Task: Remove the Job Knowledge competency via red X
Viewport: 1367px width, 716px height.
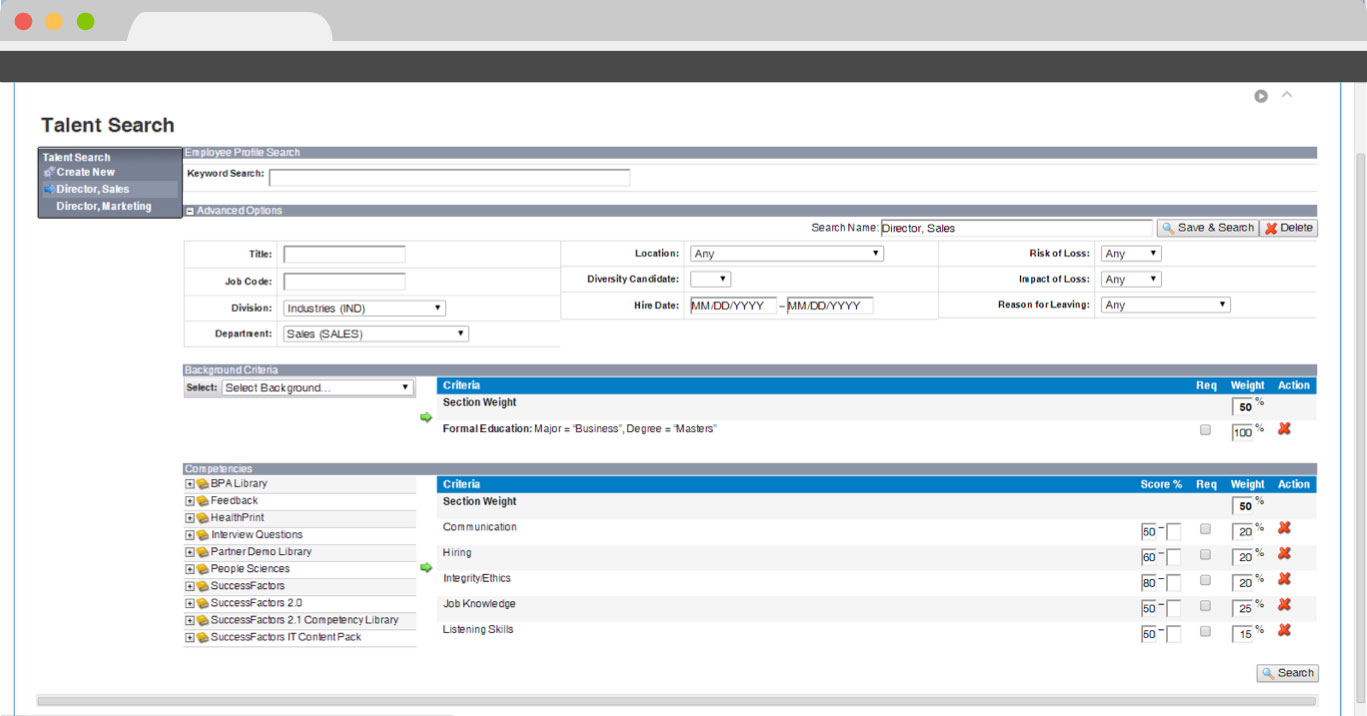Action: (x=1284, y=605)
